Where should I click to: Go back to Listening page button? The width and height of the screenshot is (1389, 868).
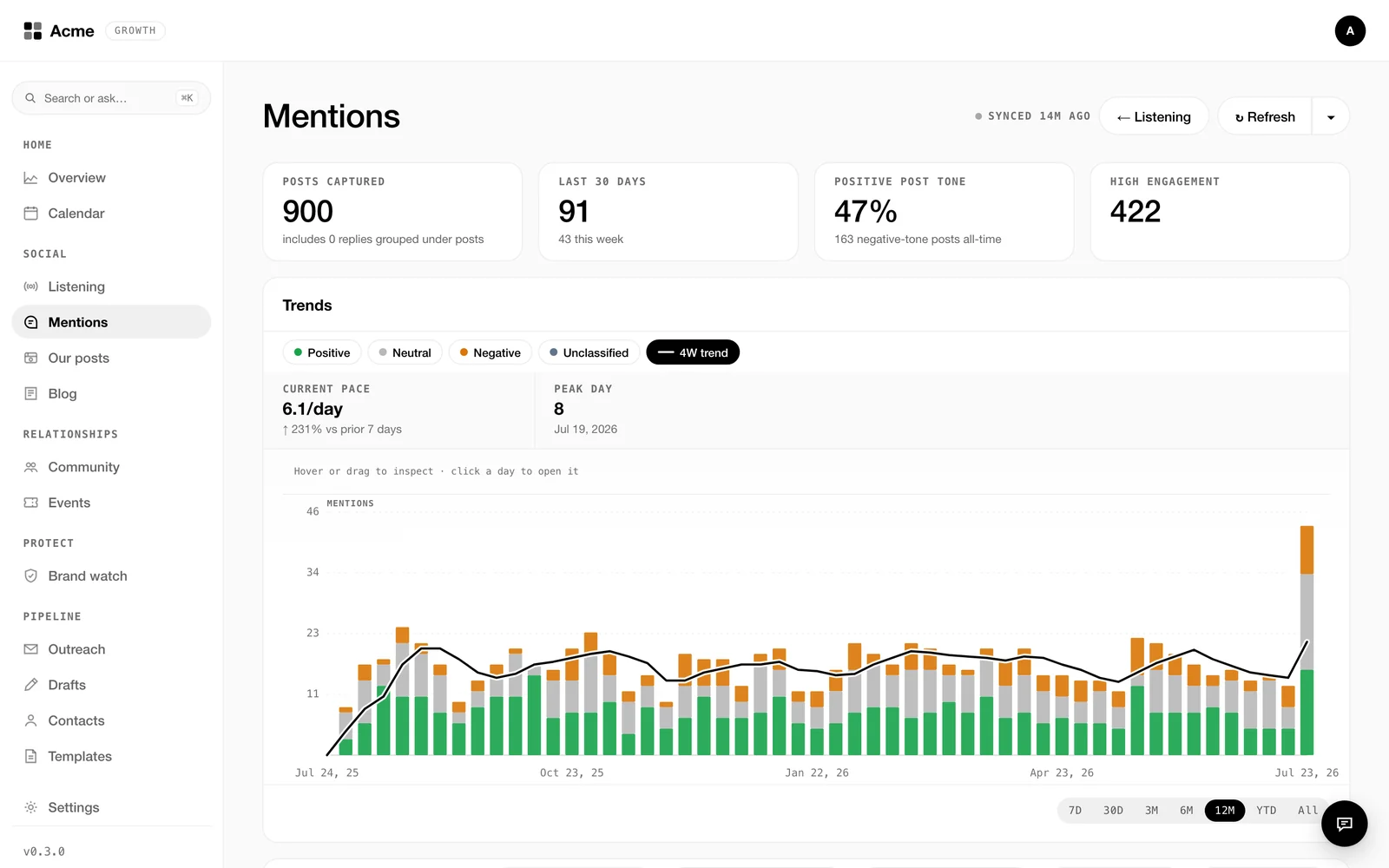pos(1154,117)
